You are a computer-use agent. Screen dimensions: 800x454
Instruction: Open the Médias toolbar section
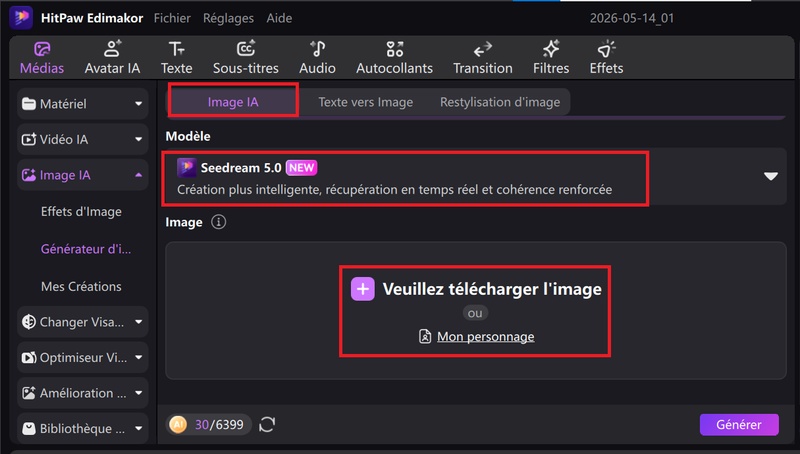tap(42, 58)
